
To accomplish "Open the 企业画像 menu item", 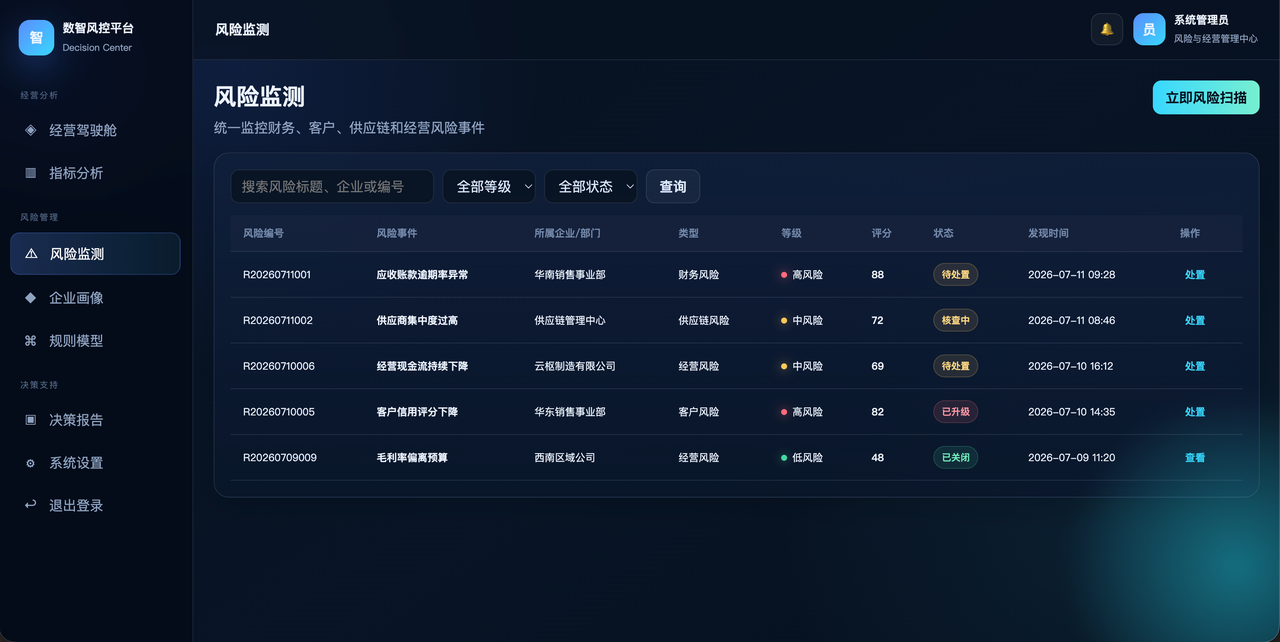I will tap(95, 297).
